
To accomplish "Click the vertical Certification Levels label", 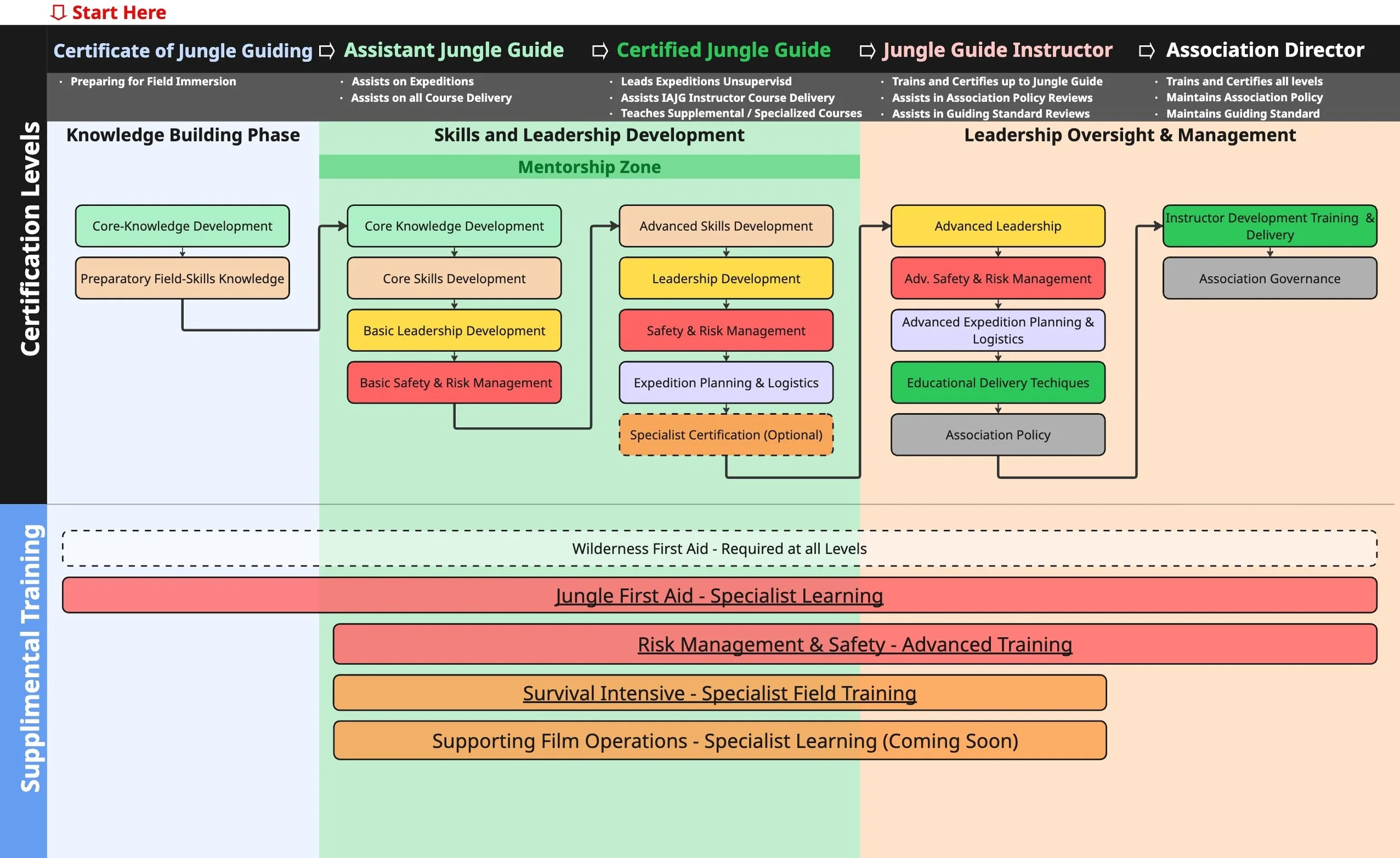I will 30,238.
